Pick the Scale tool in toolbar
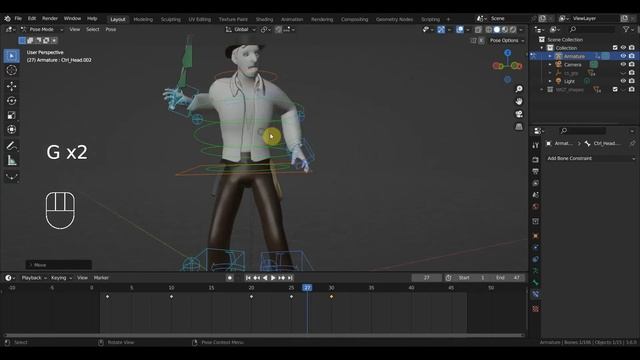The image size is (640, 360). 11,116
